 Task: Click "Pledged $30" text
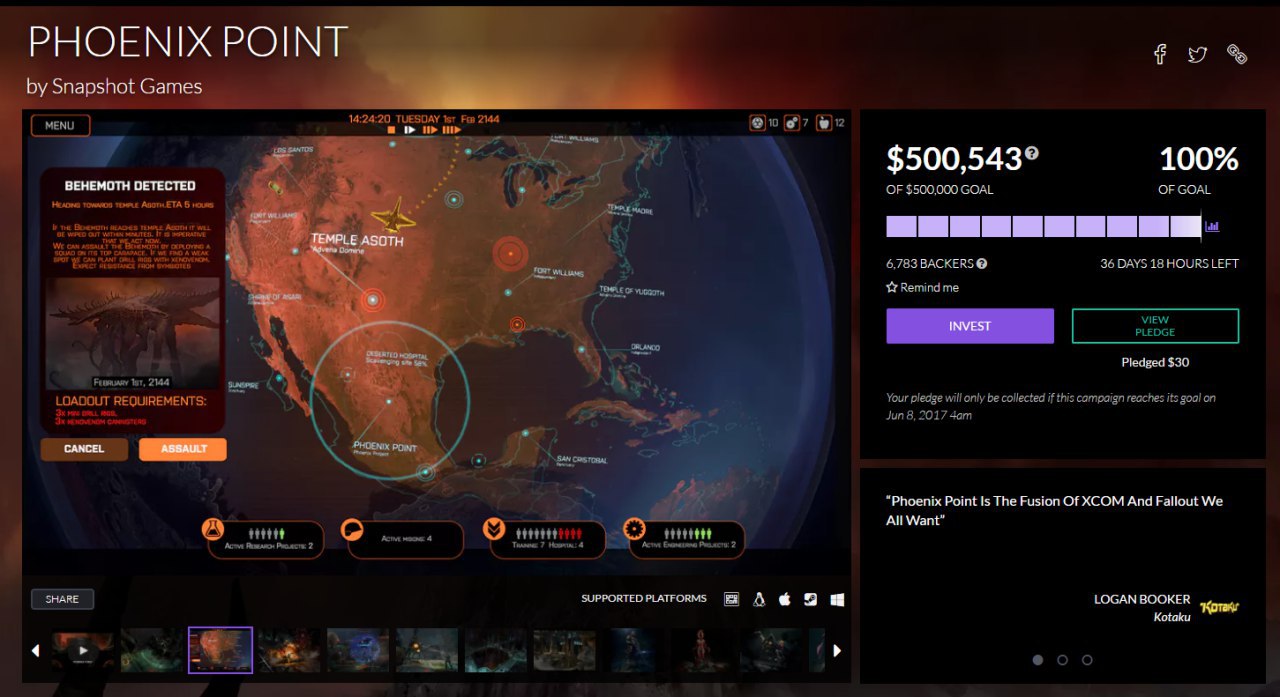click(1155, 362)
